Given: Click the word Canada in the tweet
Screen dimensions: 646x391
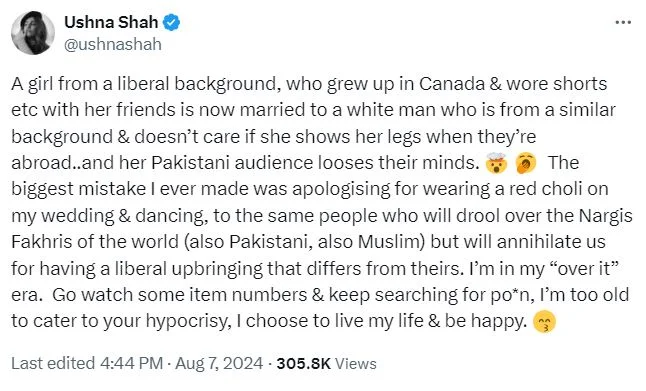Looking at the screenshot, I should (x=452, y=84).
